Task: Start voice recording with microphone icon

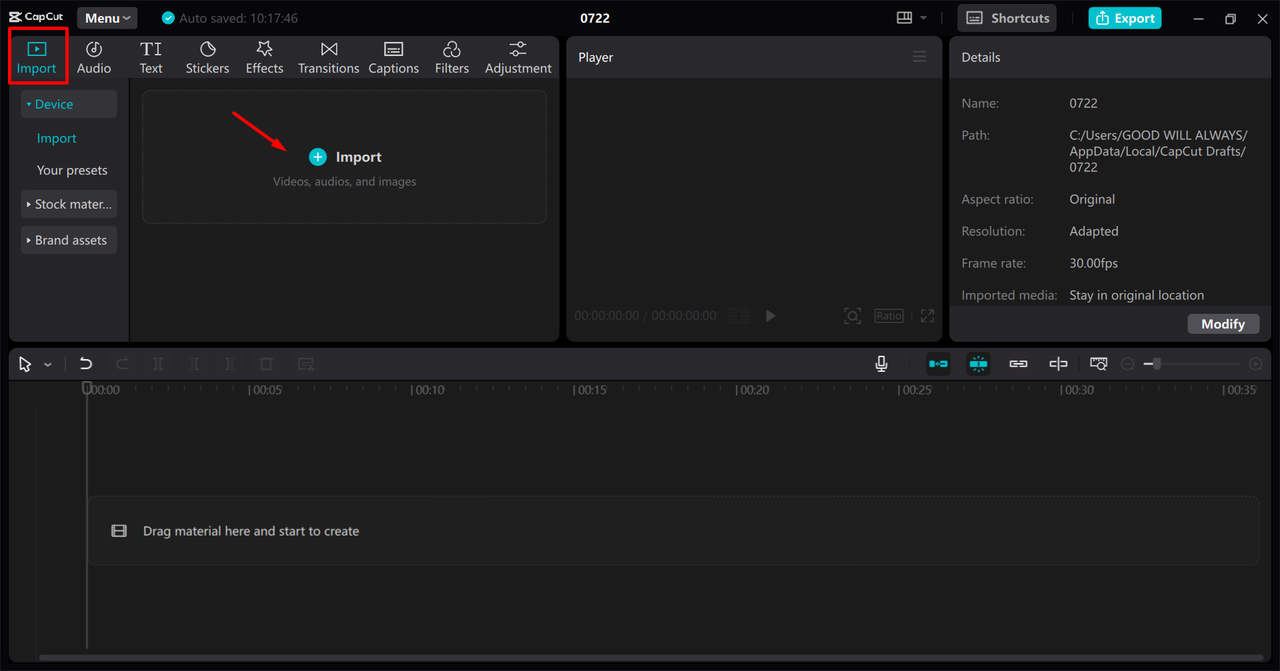Action: 881,364
